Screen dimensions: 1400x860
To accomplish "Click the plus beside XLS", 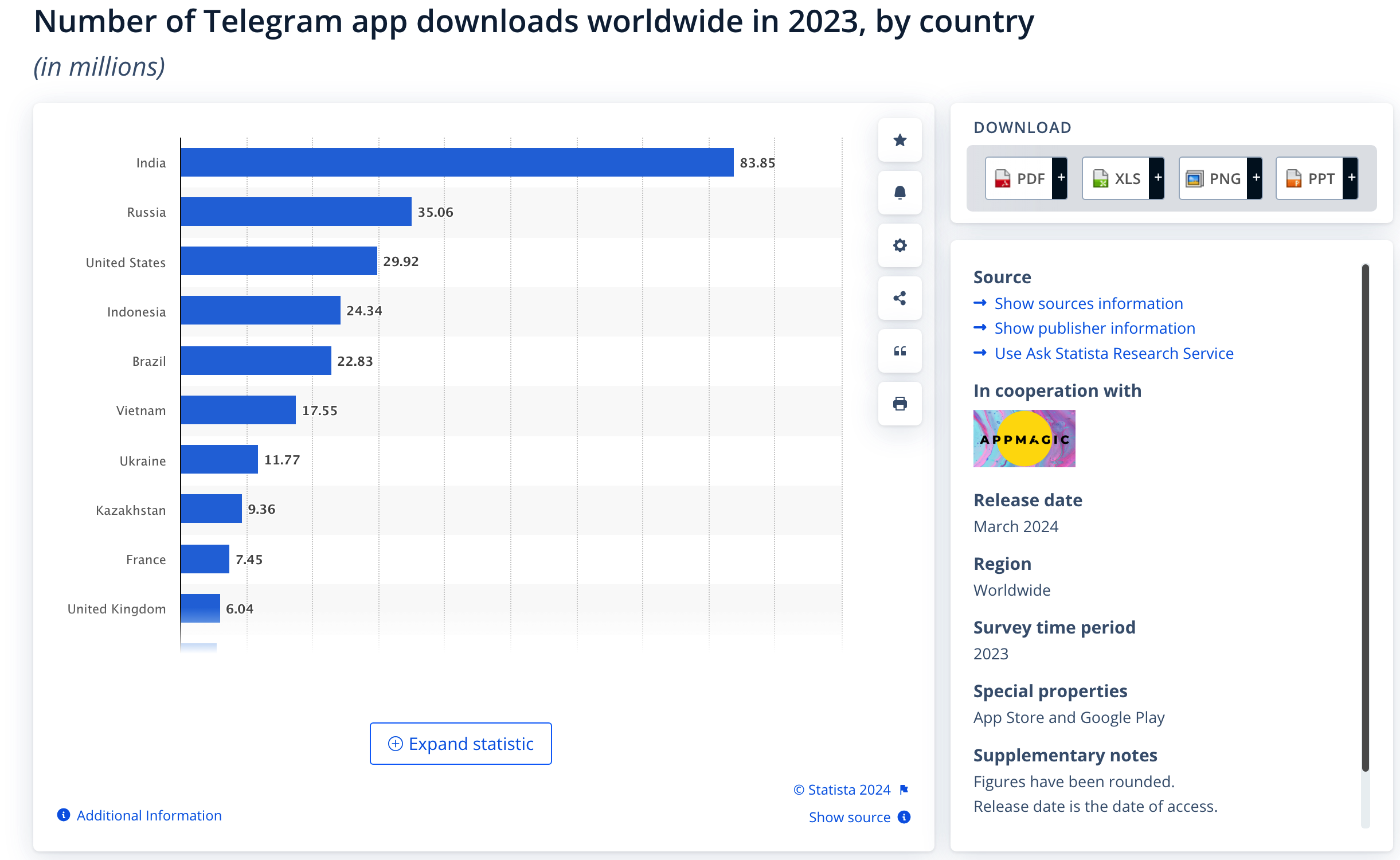I will point(1157,178).
